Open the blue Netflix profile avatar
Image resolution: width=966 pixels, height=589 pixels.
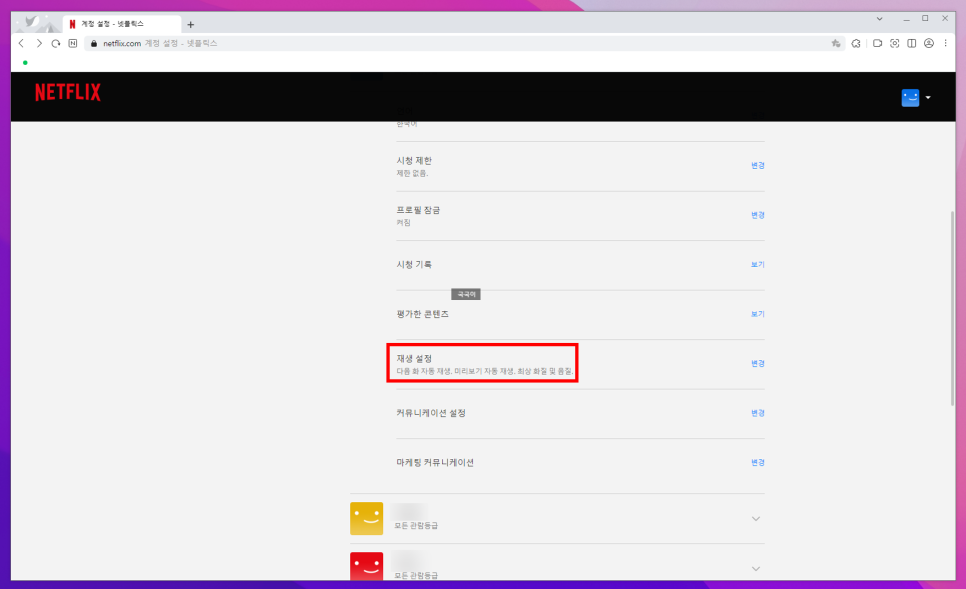910,97
